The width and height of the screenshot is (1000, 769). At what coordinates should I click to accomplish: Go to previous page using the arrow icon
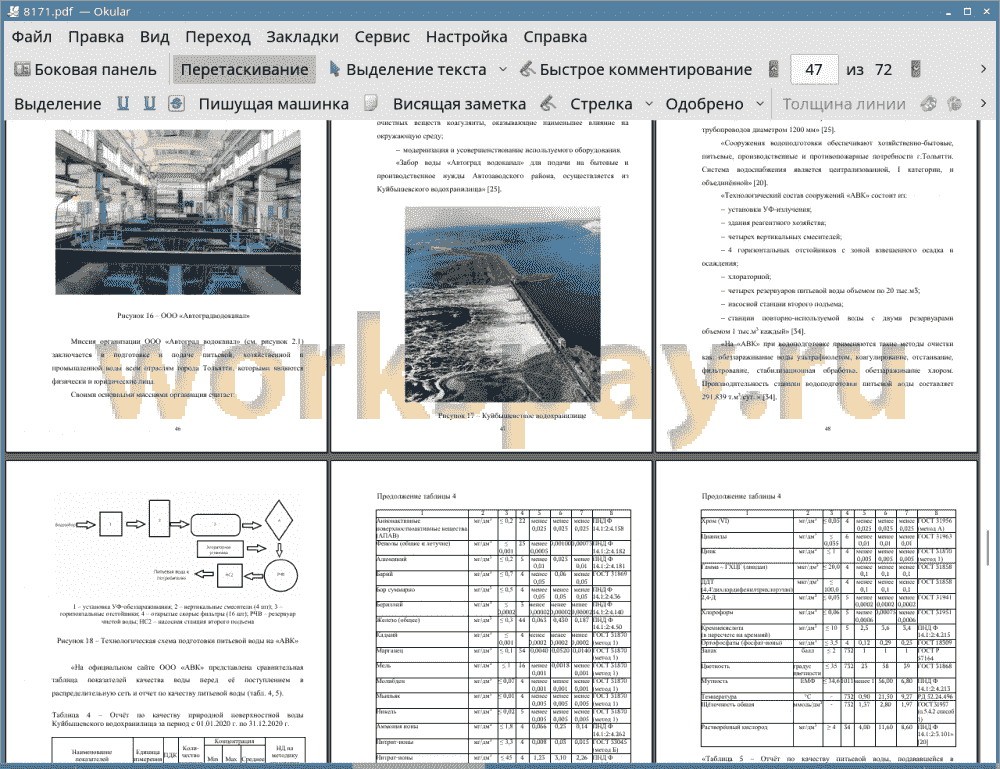[x=774, y=69]
